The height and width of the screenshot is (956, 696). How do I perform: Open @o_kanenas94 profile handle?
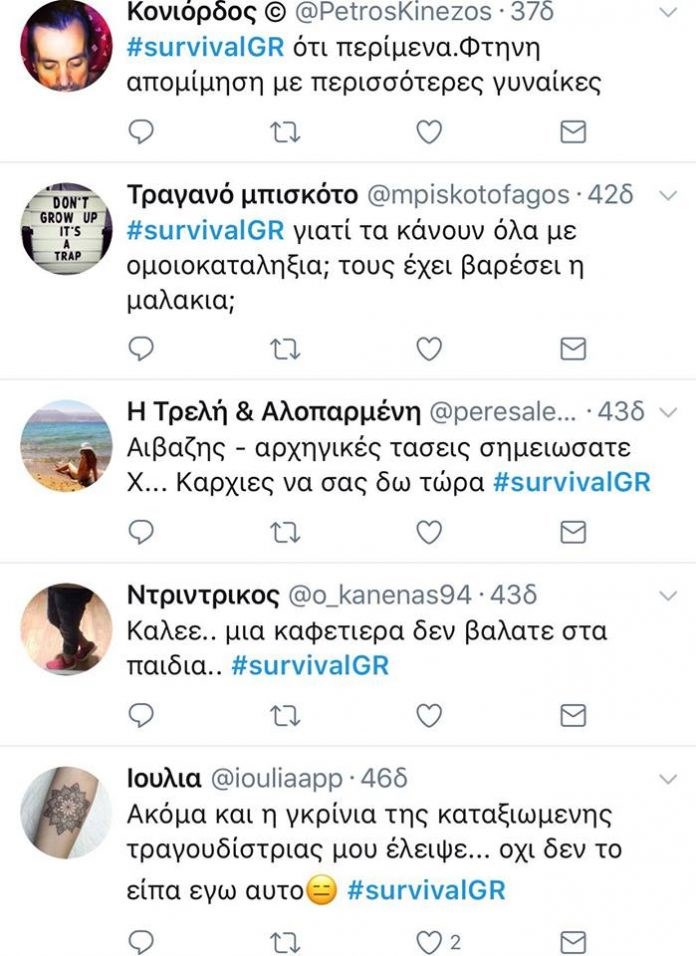(x=379, y=595)
